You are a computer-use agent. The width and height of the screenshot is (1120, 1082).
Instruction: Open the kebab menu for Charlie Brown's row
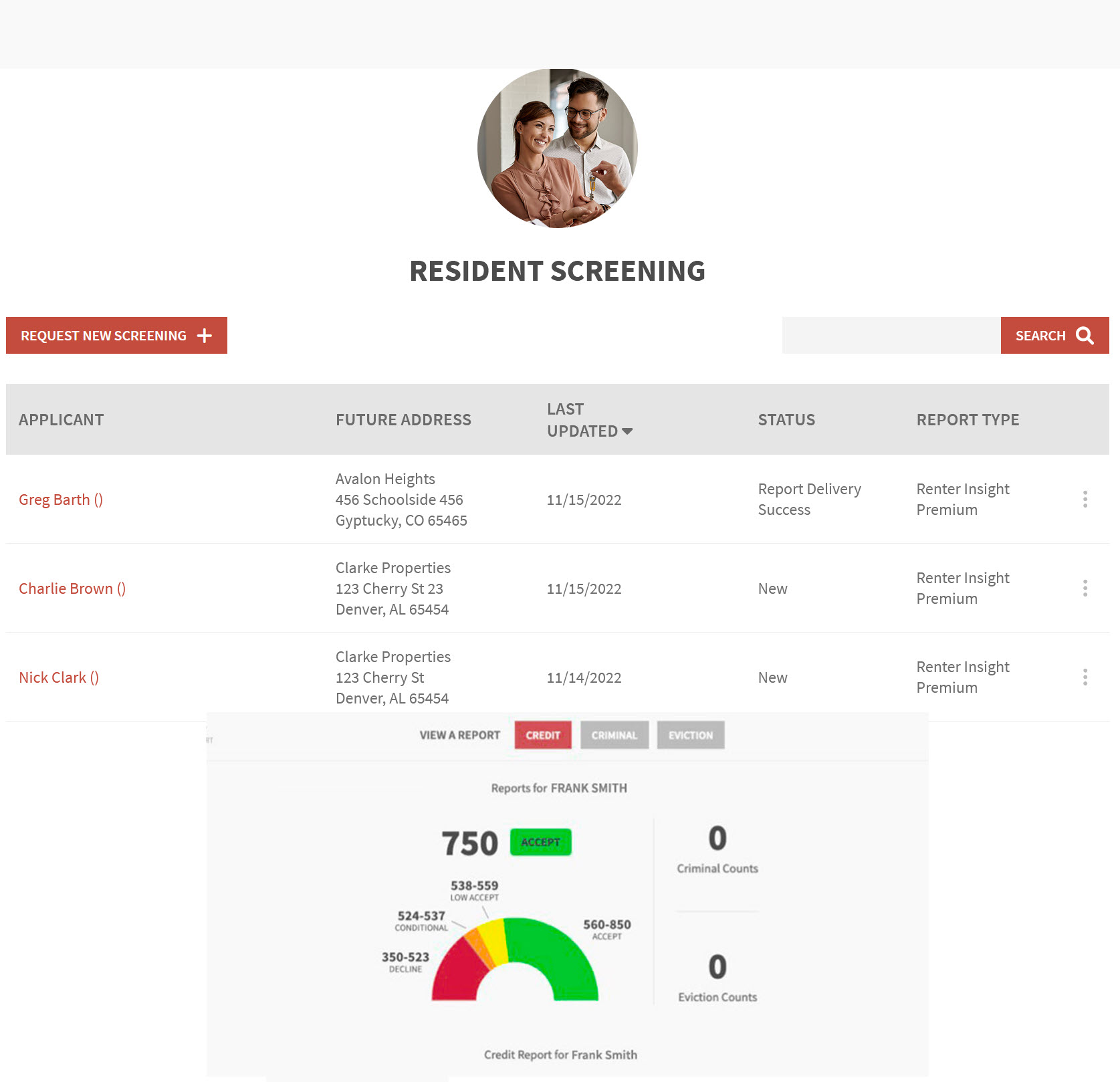click(1085, 588)
